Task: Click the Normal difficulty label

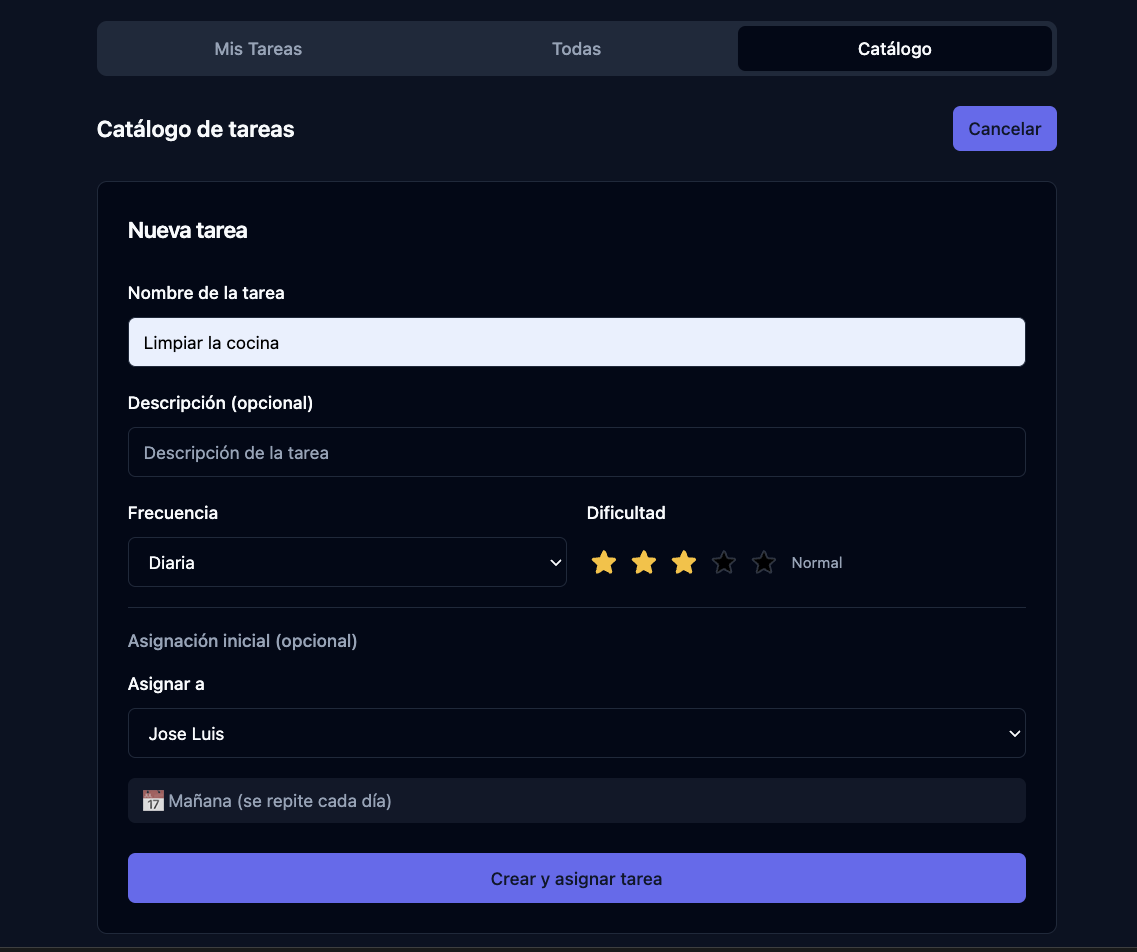Action: click(817, 563)
